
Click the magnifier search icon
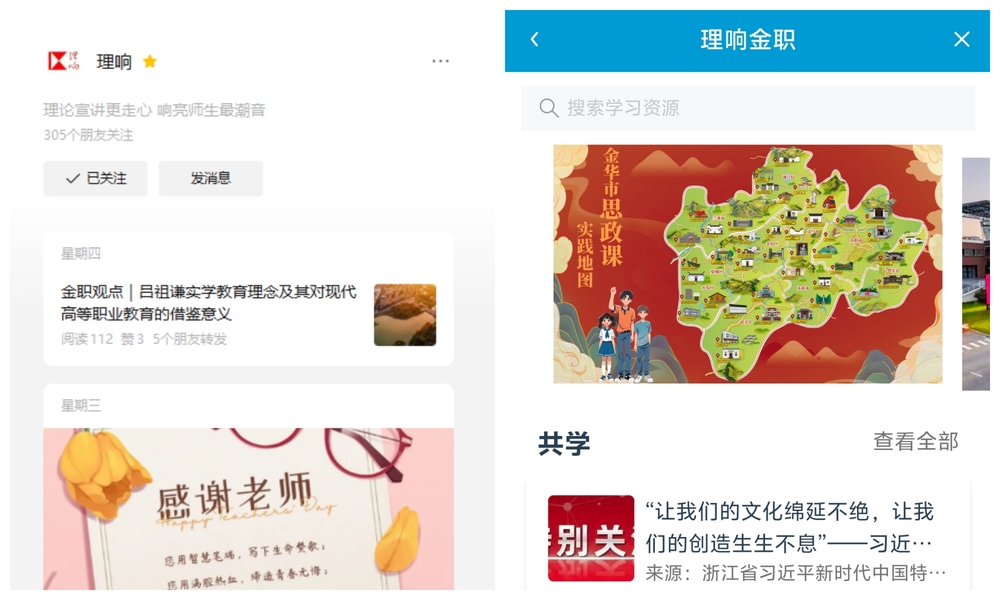pyautogui.click(x=548, y=108)
